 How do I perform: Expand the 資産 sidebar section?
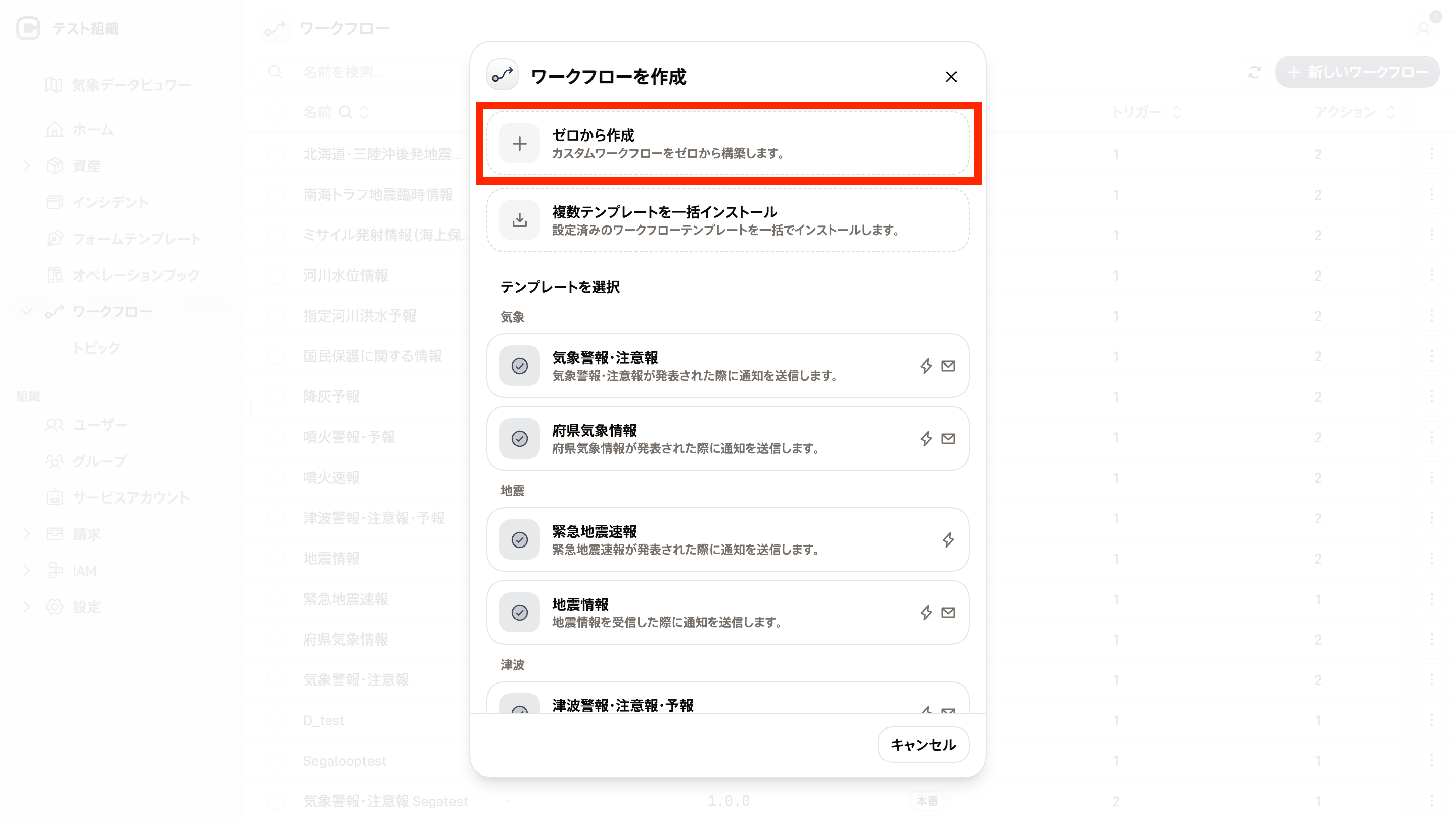(x=26, y=166)
